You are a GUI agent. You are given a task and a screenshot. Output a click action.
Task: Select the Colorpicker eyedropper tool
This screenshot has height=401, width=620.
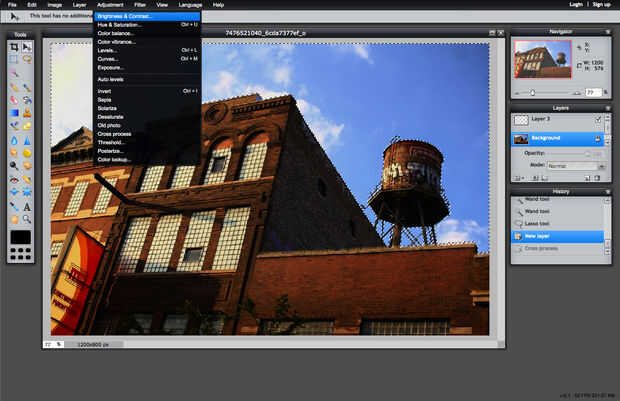pyautogui.click(x=14, y=206)
